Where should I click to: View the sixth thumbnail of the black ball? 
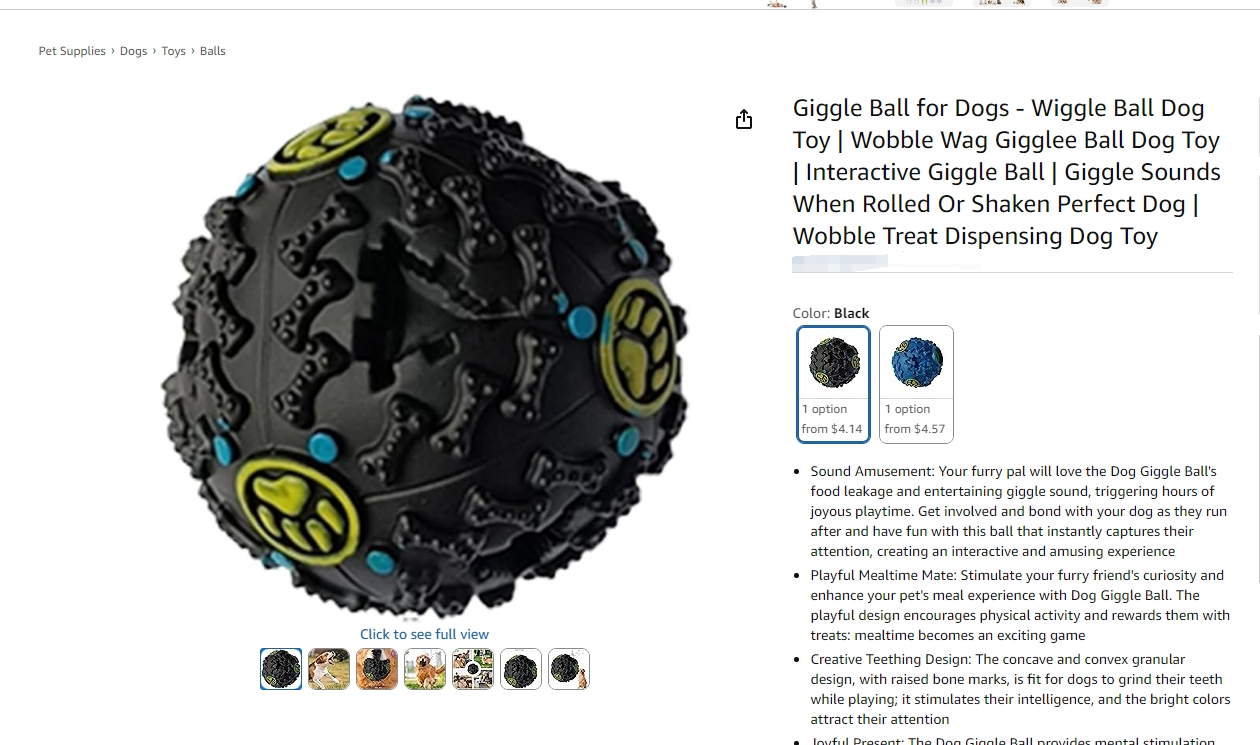click(521, 669)
